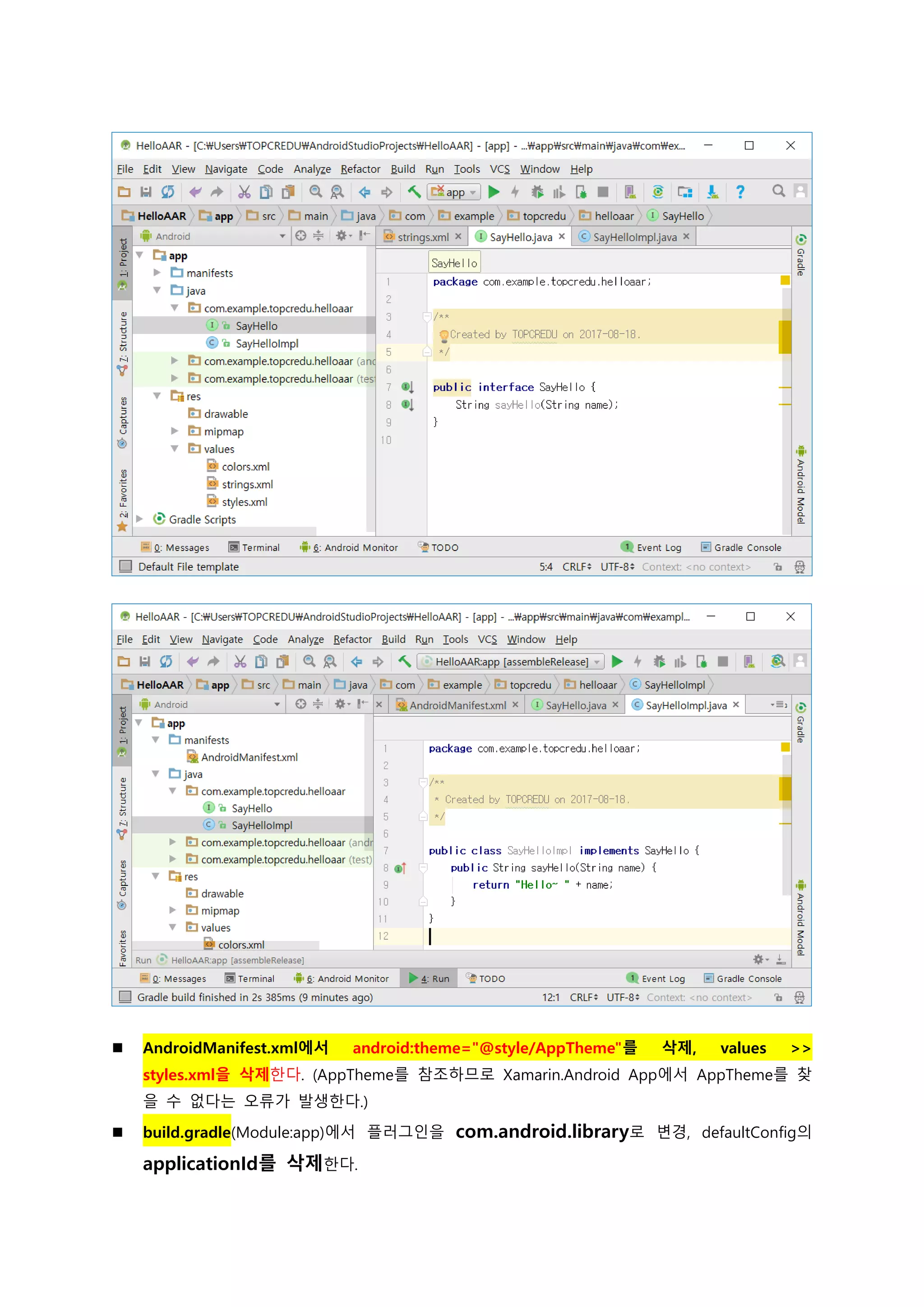Click Apply Changes lightning icon in bottom window
Viewport: 924px width, 1307px height.
pos(637,662)
